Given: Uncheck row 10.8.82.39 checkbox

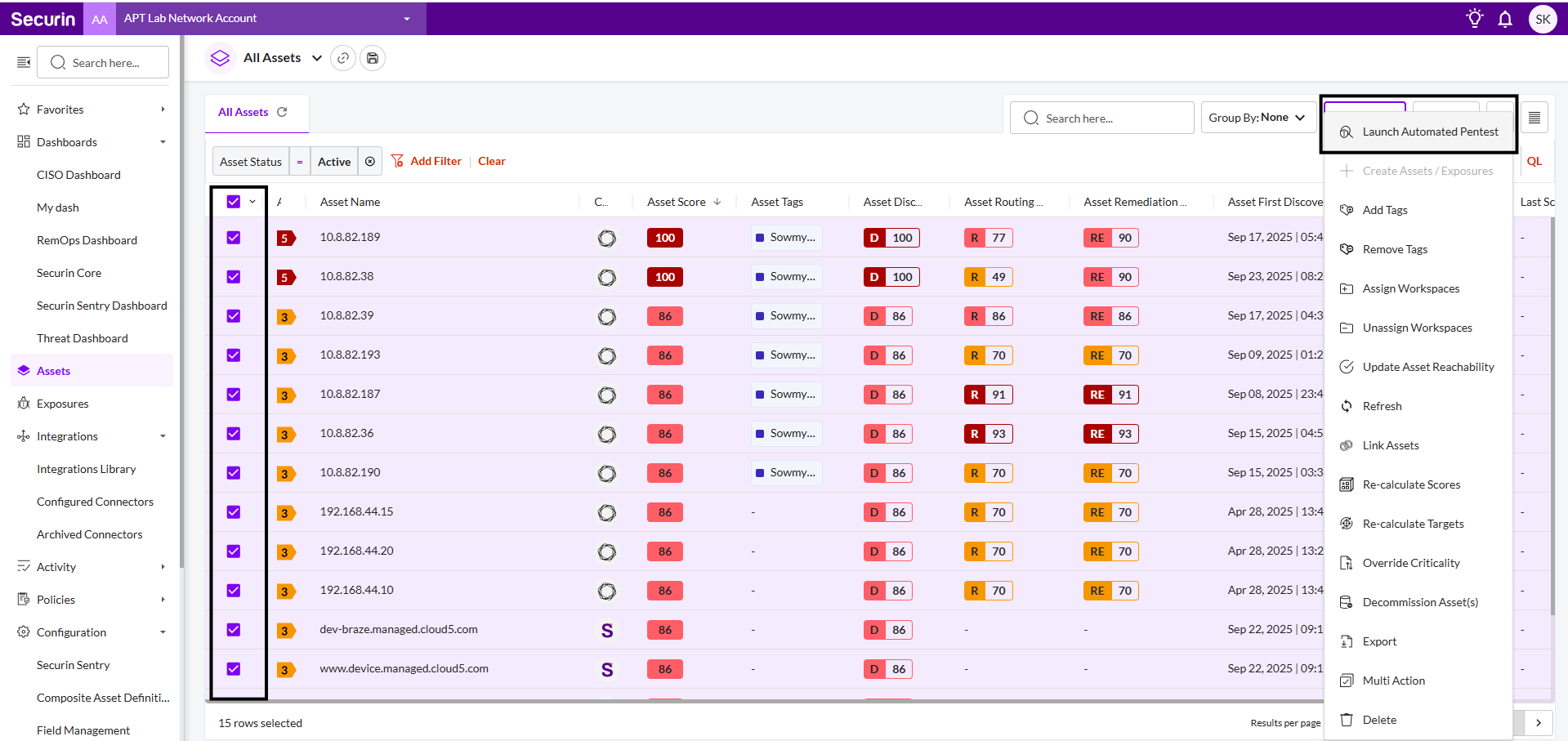Looking at the screenshot, I should click(234, 316).
